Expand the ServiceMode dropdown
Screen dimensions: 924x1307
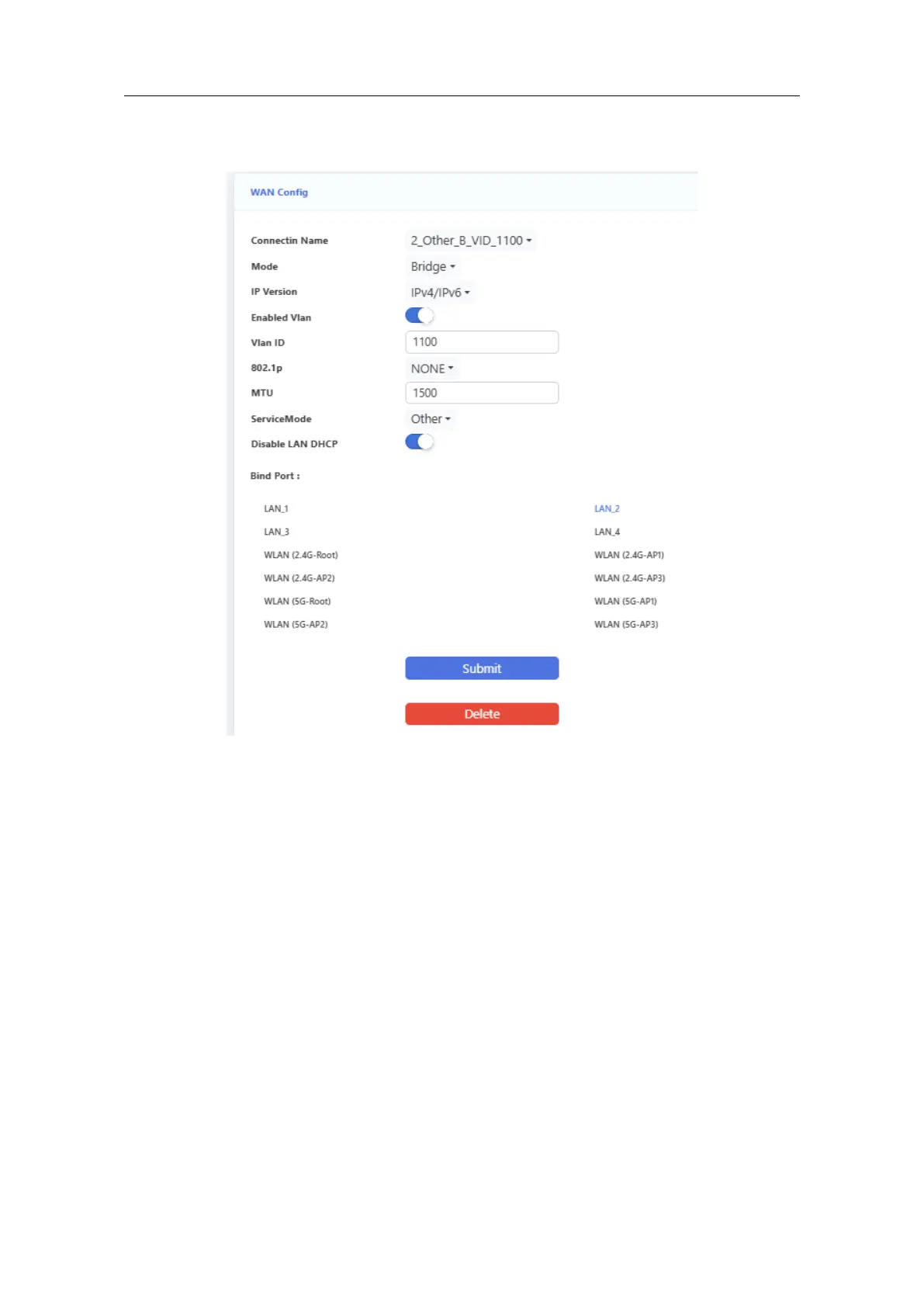tap(431, 419)
